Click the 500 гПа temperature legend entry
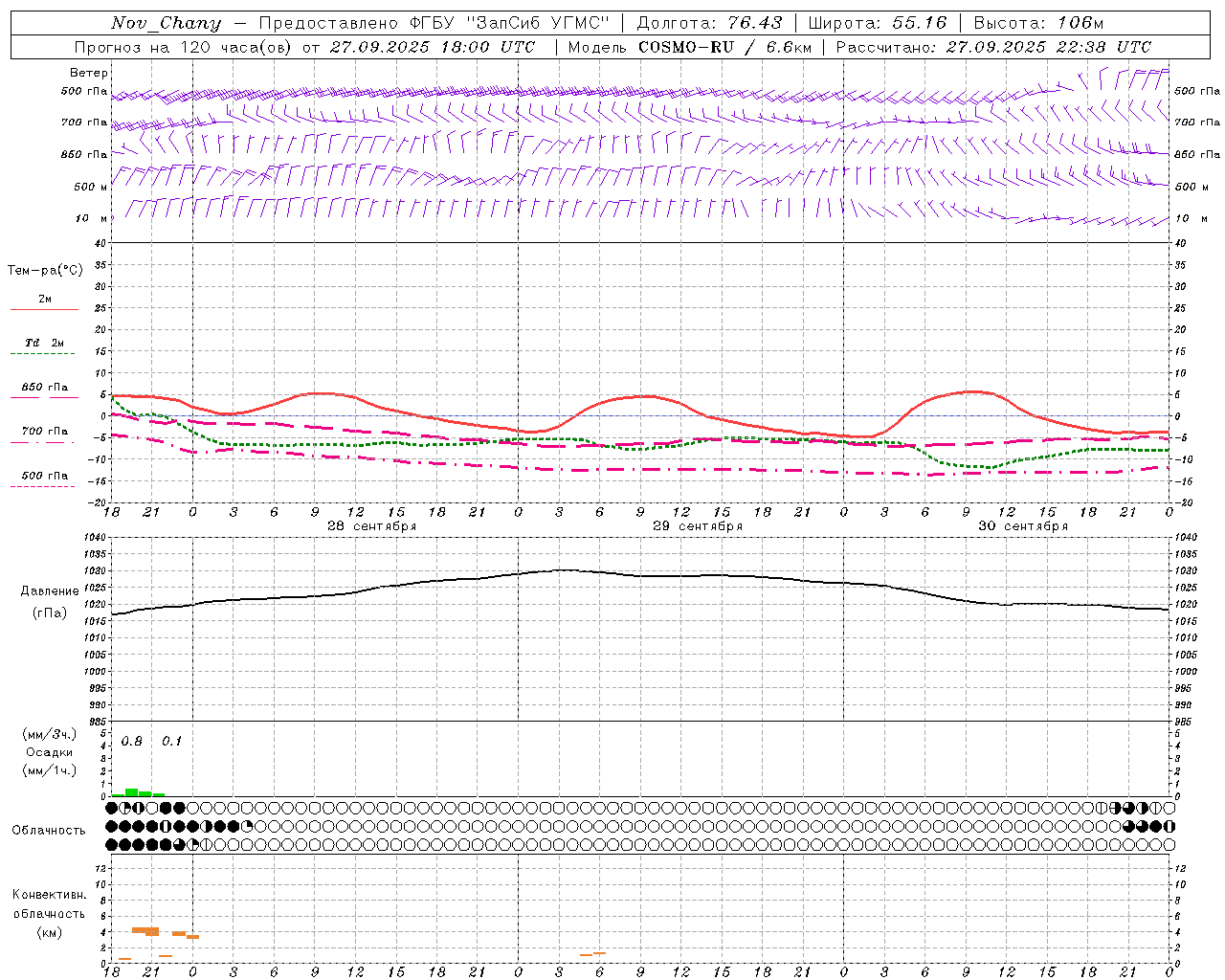 pyautogui.click(x=44, y=476)
